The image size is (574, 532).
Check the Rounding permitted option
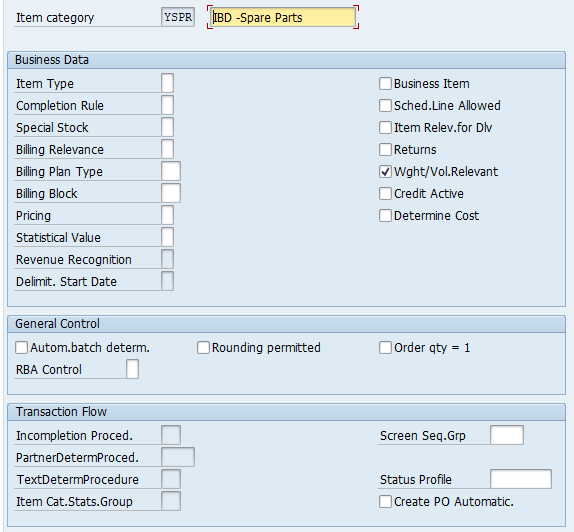[x=203, y=347]
